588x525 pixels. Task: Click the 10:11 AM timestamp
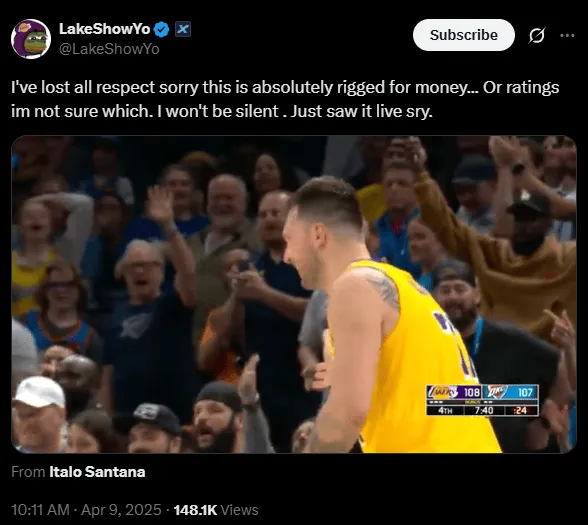coord(40,510)
